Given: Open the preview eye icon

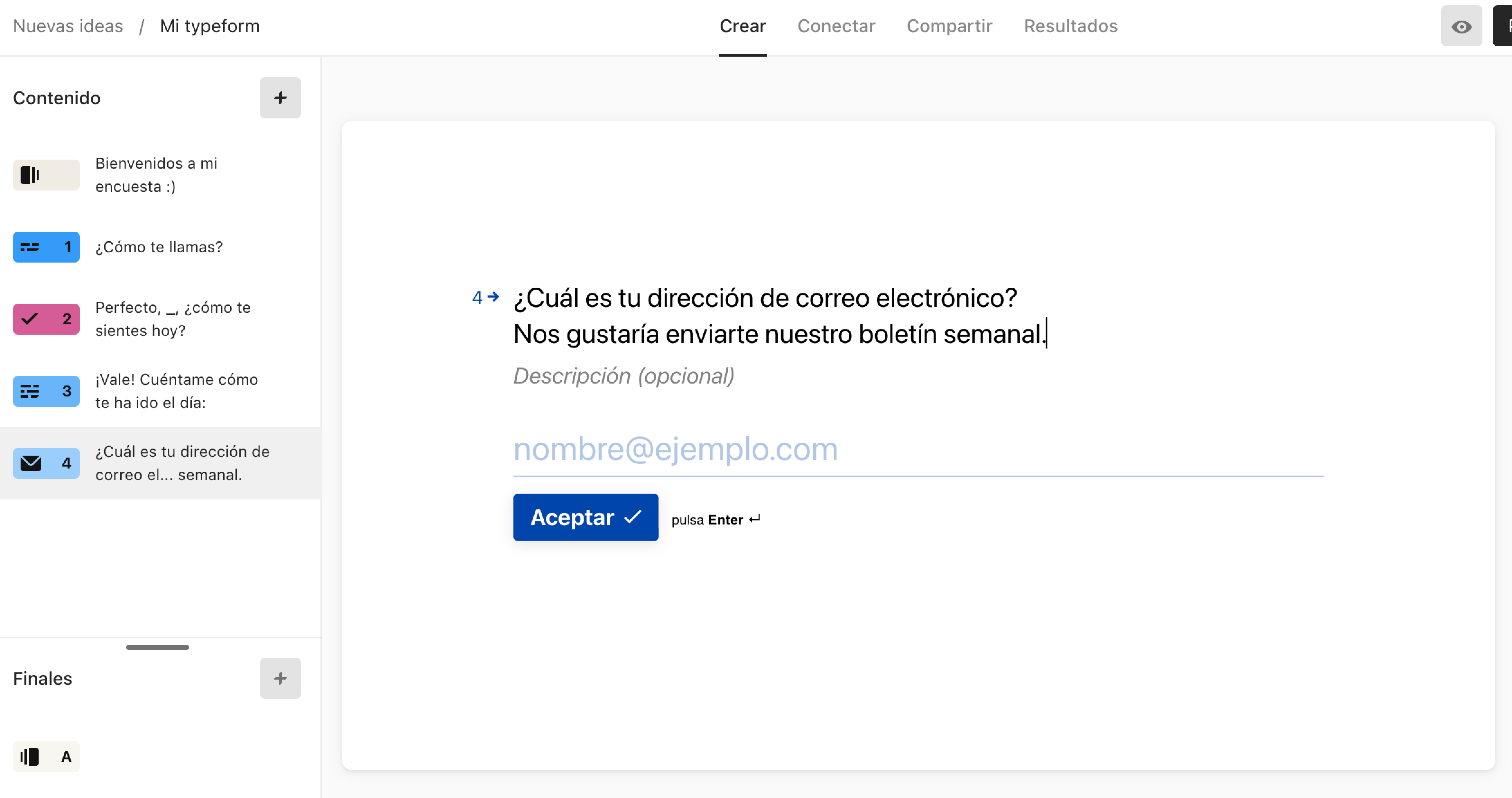Looking at the screenshot, I should pyautogui.click(x=1461, y=26).
